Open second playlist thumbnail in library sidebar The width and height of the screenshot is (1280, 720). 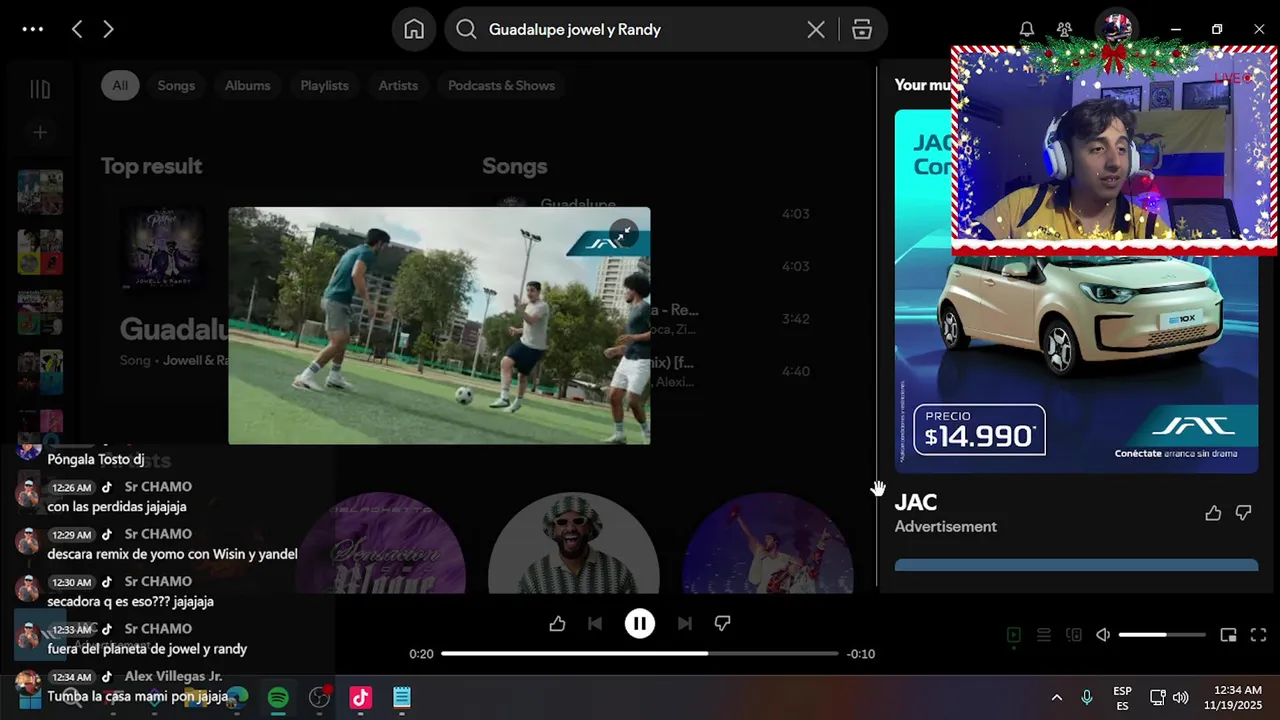[x=40, y=252]
